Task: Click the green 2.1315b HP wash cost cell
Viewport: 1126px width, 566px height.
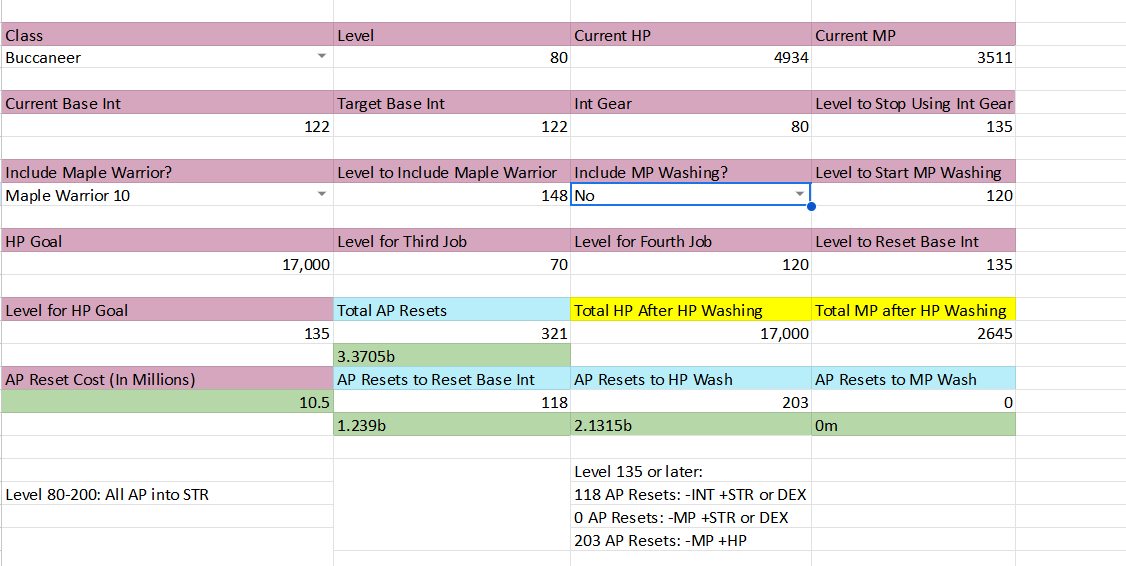Action: click(690, 425)
